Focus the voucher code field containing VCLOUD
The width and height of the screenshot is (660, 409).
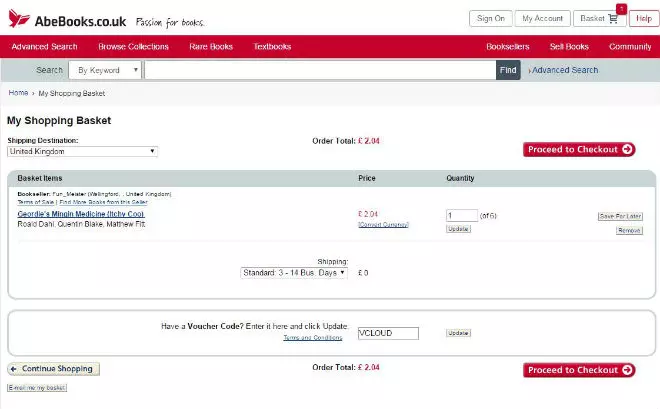pyautogui.click(x=388, y=333)
